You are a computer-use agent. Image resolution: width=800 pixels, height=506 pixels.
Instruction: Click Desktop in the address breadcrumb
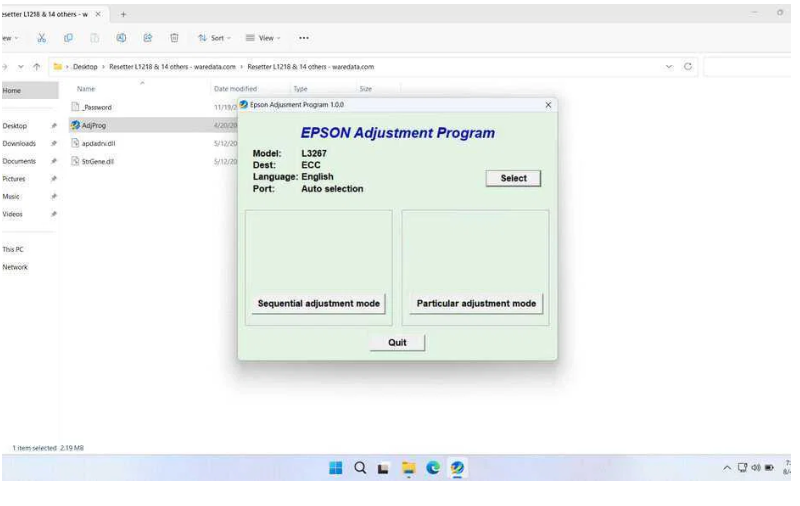tap(85, 67)
